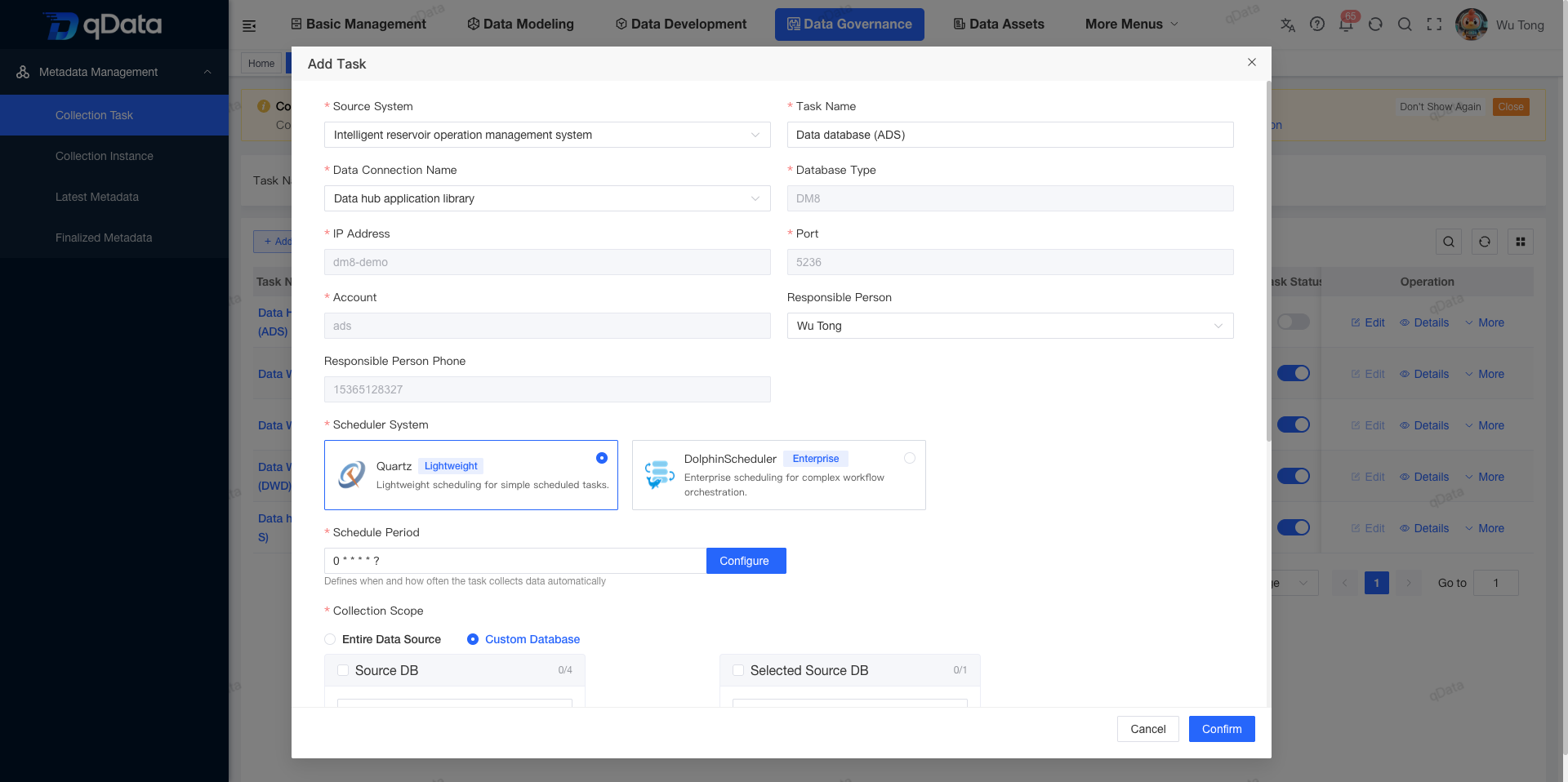Open the search icon in top bar

(x=1405, y=24)
